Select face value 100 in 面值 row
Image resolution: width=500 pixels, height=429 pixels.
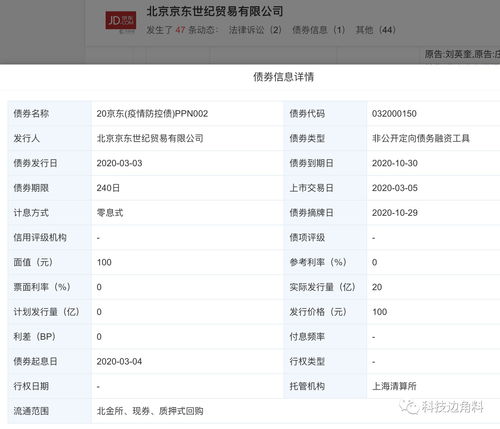(x=104, y=262)
